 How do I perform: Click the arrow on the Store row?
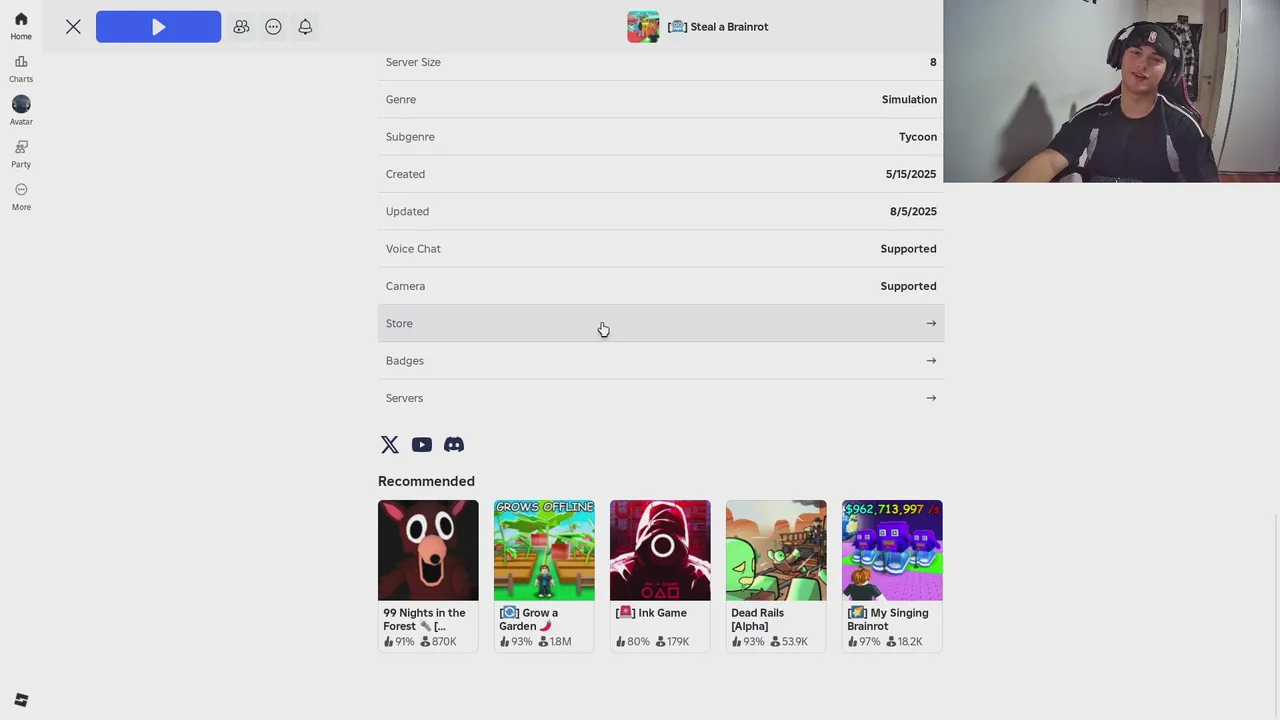[x=931, y=323]
